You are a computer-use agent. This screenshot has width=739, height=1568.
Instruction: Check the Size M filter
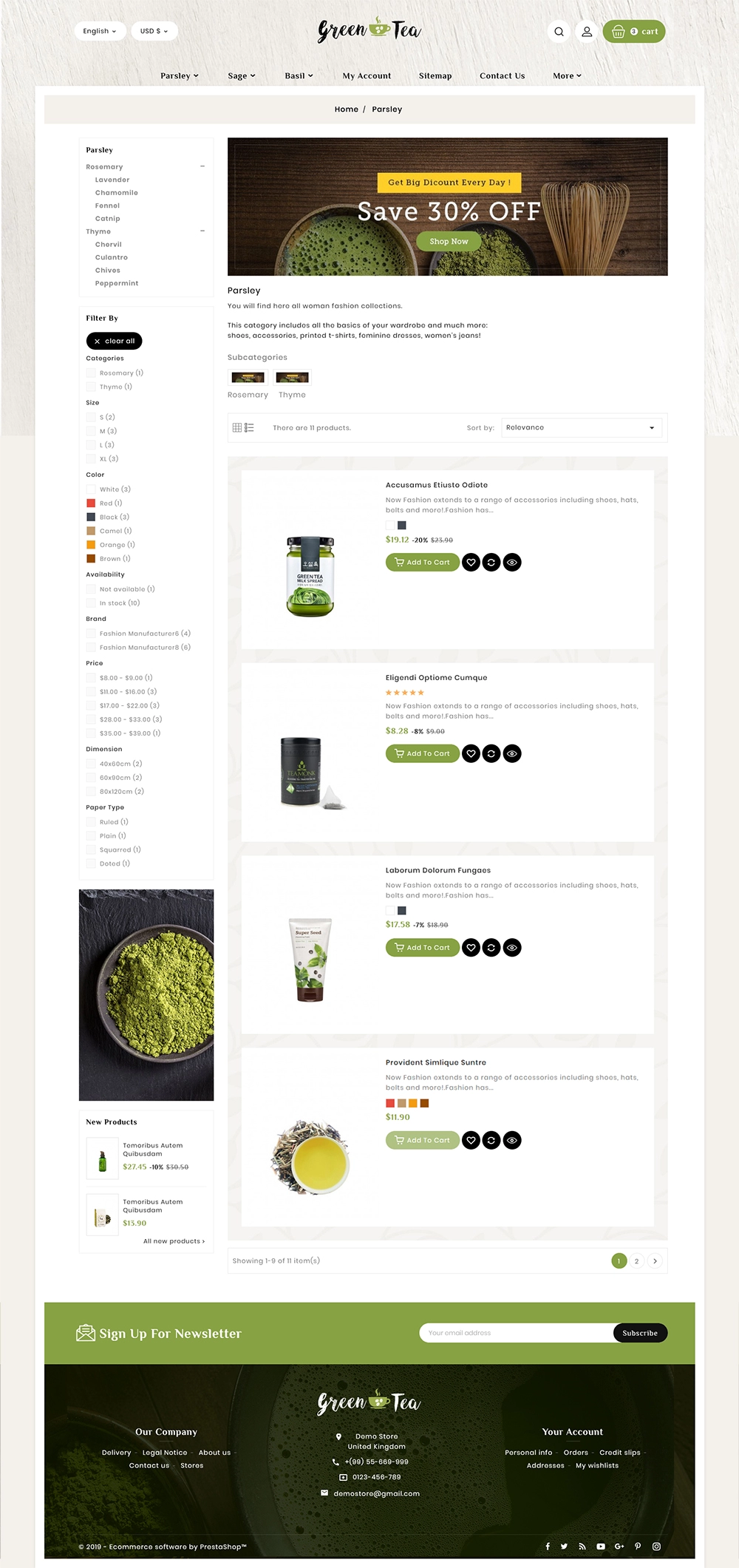click(91, 431)
